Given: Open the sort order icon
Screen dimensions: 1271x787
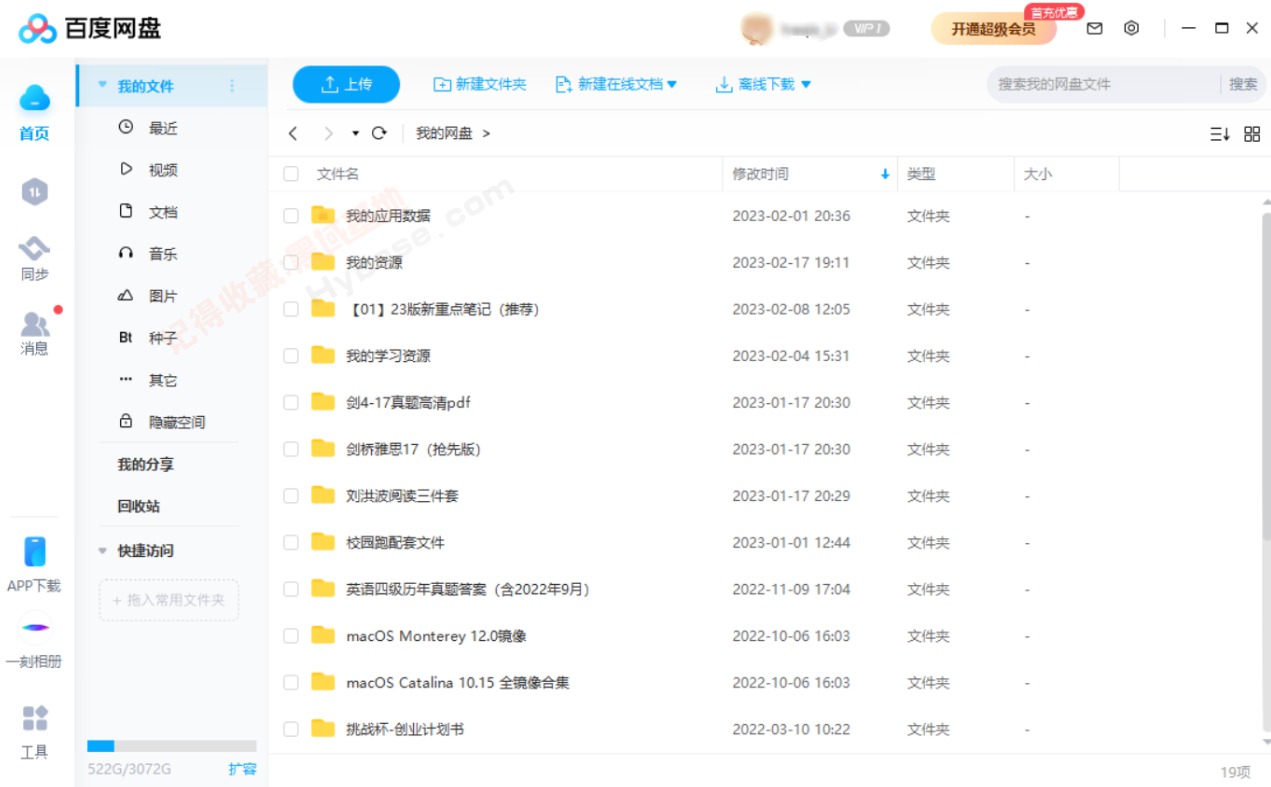Looking at the screenshot, I should point(1220,134).
